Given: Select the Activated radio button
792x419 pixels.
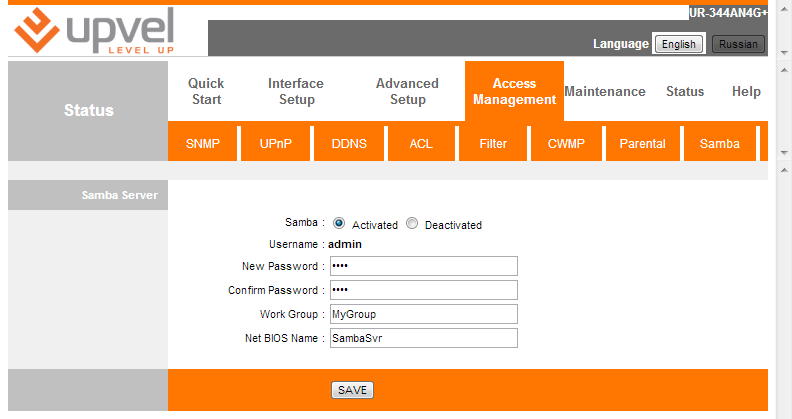Looking at the screenshot, I should (339, 224).
